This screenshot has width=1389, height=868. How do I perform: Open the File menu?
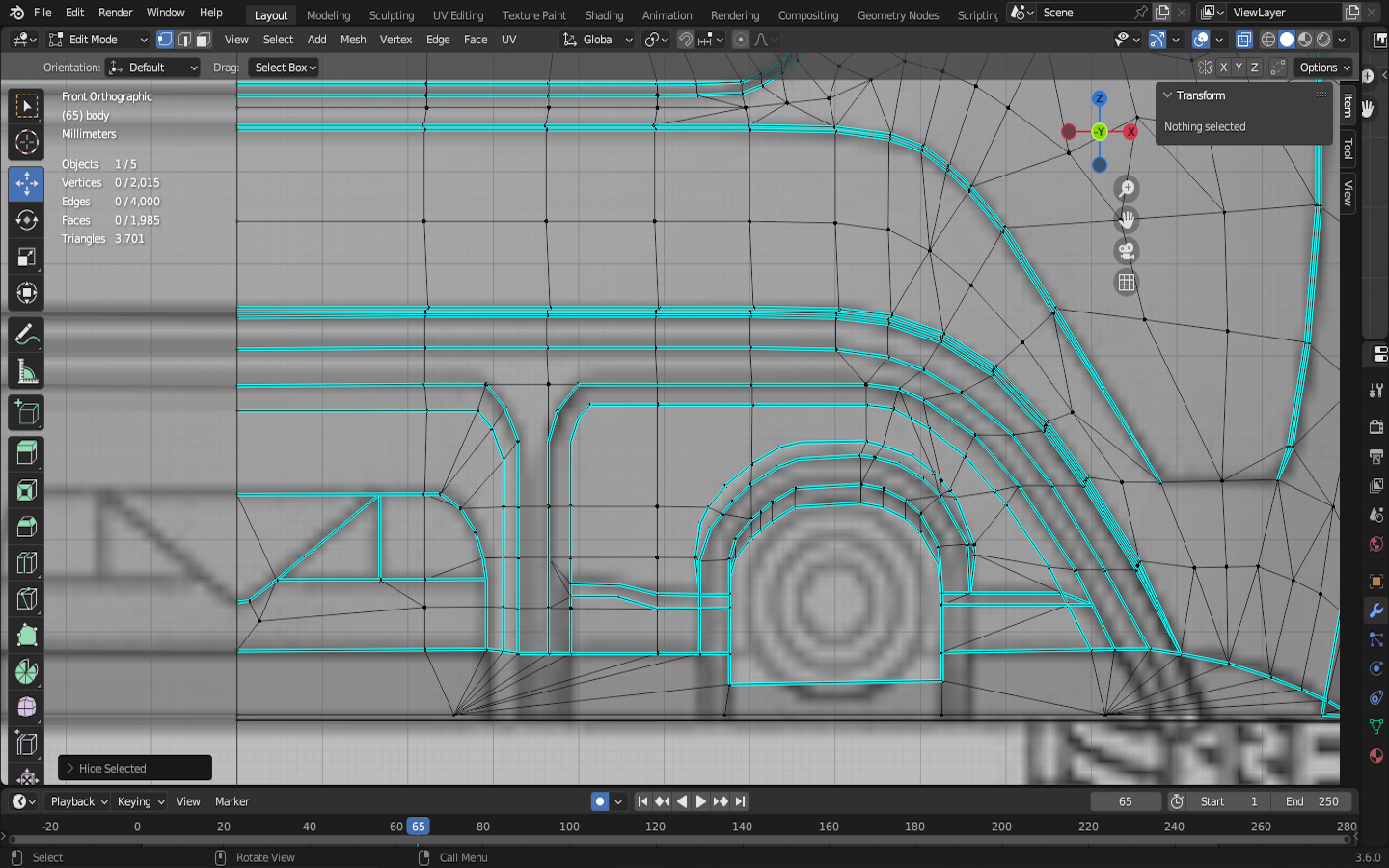42,13
